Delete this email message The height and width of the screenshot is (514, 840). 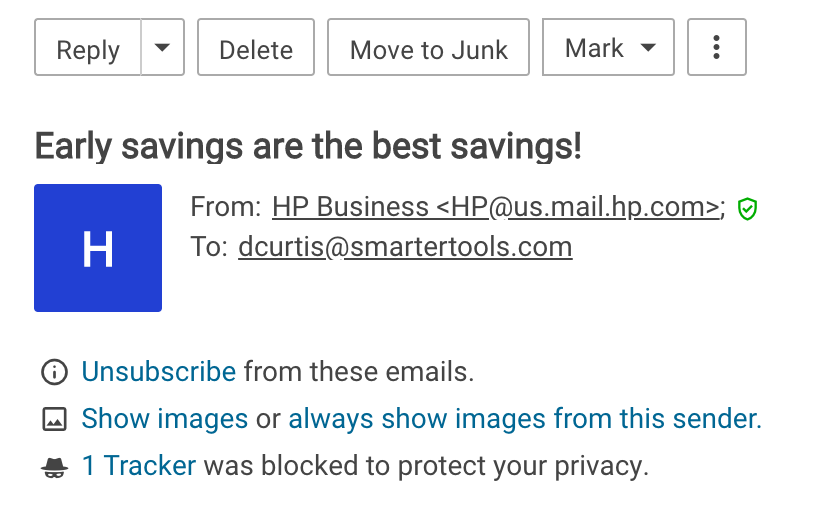pos(256,48)
